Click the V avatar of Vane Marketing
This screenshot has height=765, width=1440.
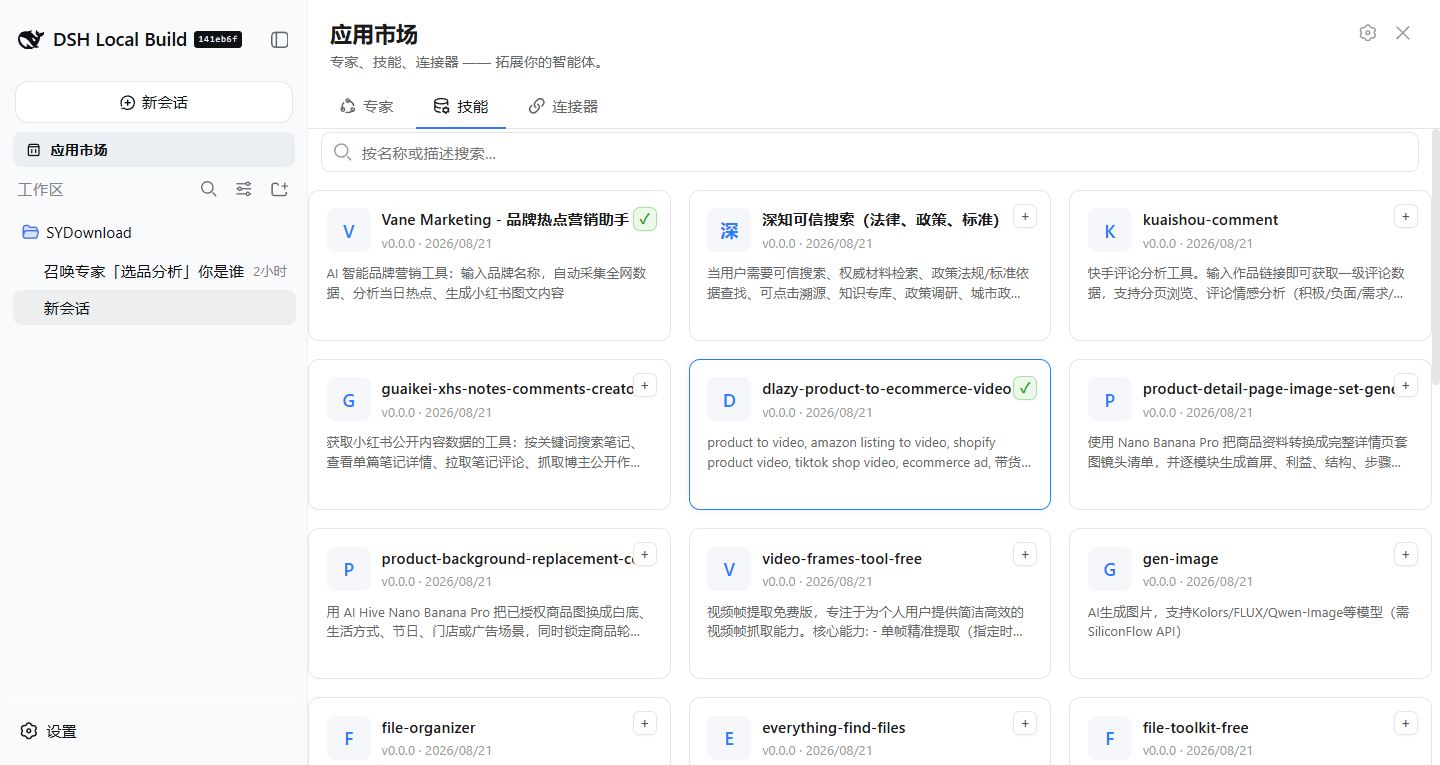[x=349, y=231]
